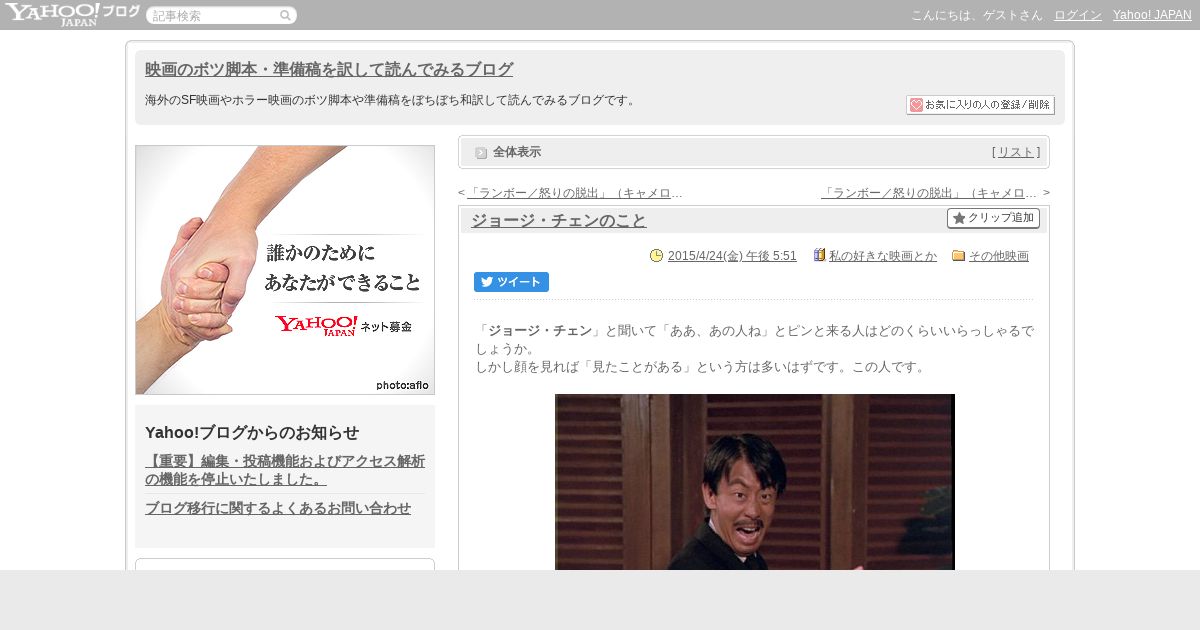This screenshot has height=630, width=1200.
Task: Click the Yahoo! Japan Blog logo
Action: point(72,14)
